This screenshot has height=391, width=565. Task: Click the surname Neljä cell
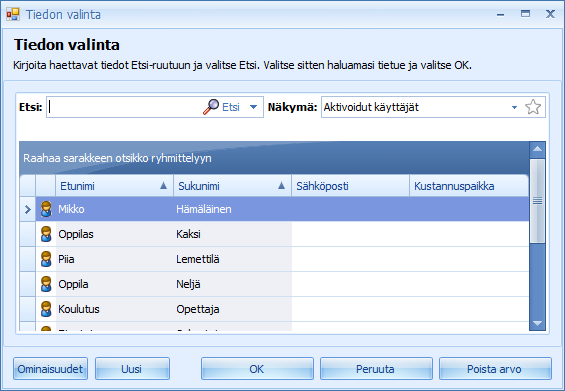click(232, 284)
